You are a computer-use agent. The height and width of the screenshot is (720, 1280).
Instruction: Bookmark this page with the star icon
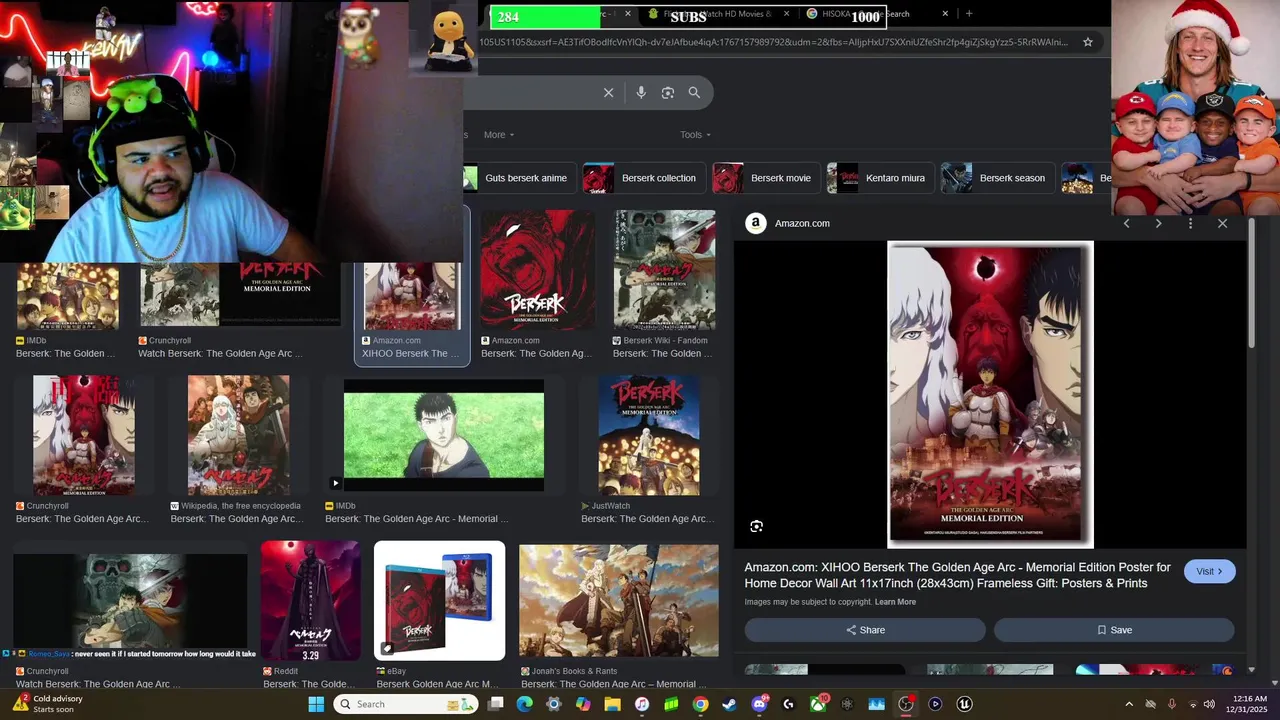[1088, 42]
